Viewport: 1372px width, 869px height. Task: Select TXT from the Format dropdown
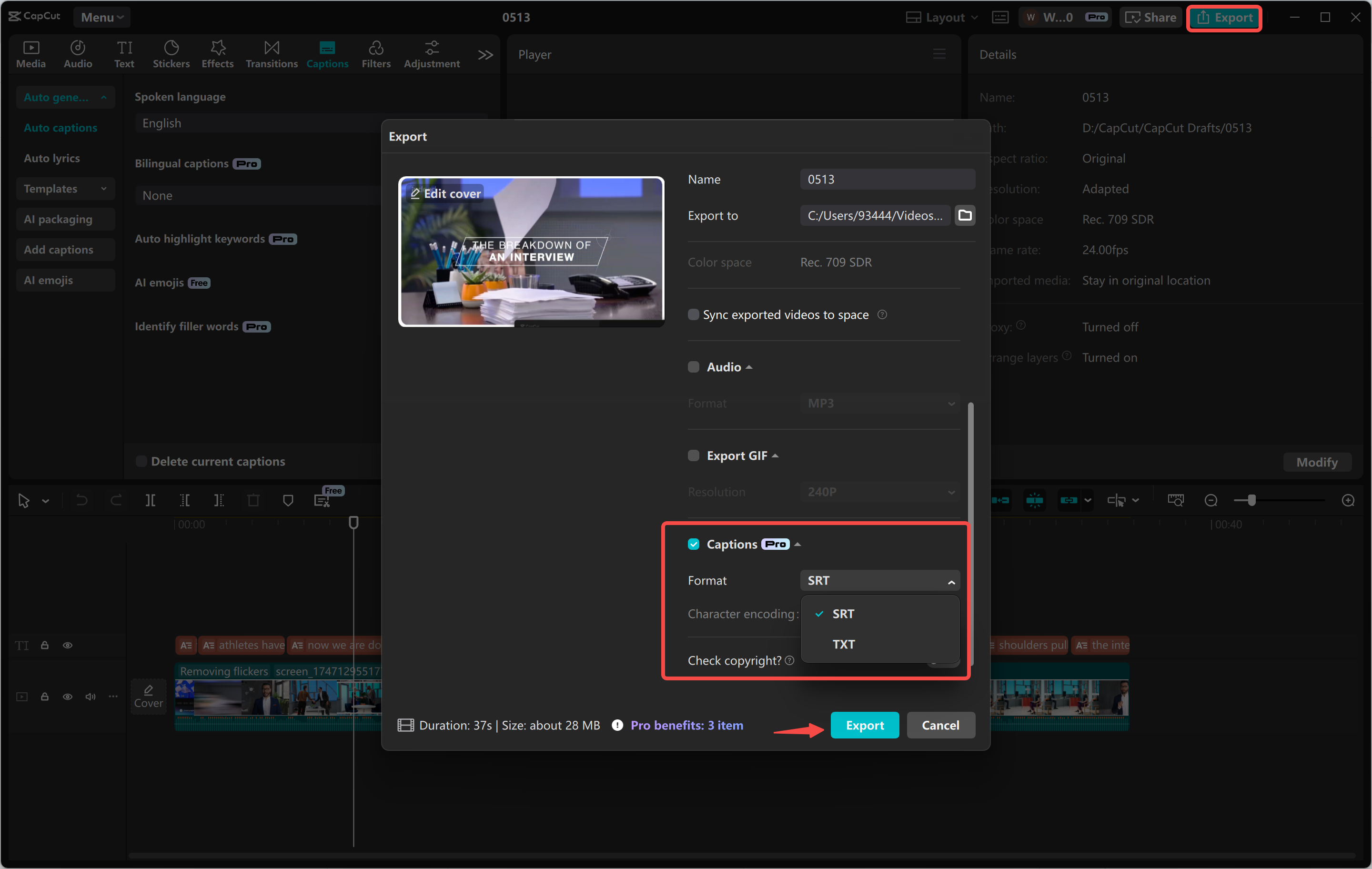844,644
